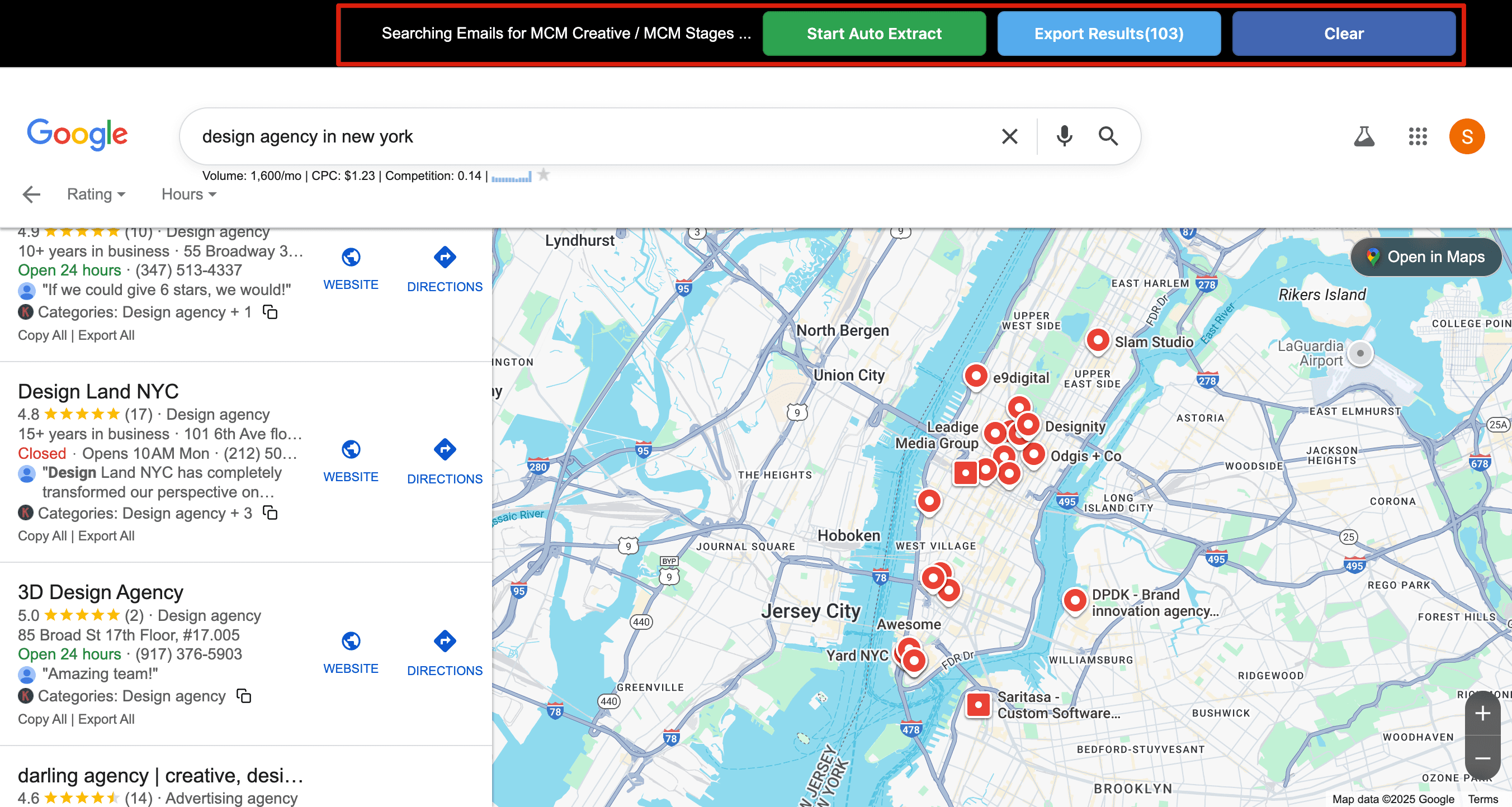Click the Google logo
The image size is (1512, 807).
pyautogui.click(x=77, y=134)
